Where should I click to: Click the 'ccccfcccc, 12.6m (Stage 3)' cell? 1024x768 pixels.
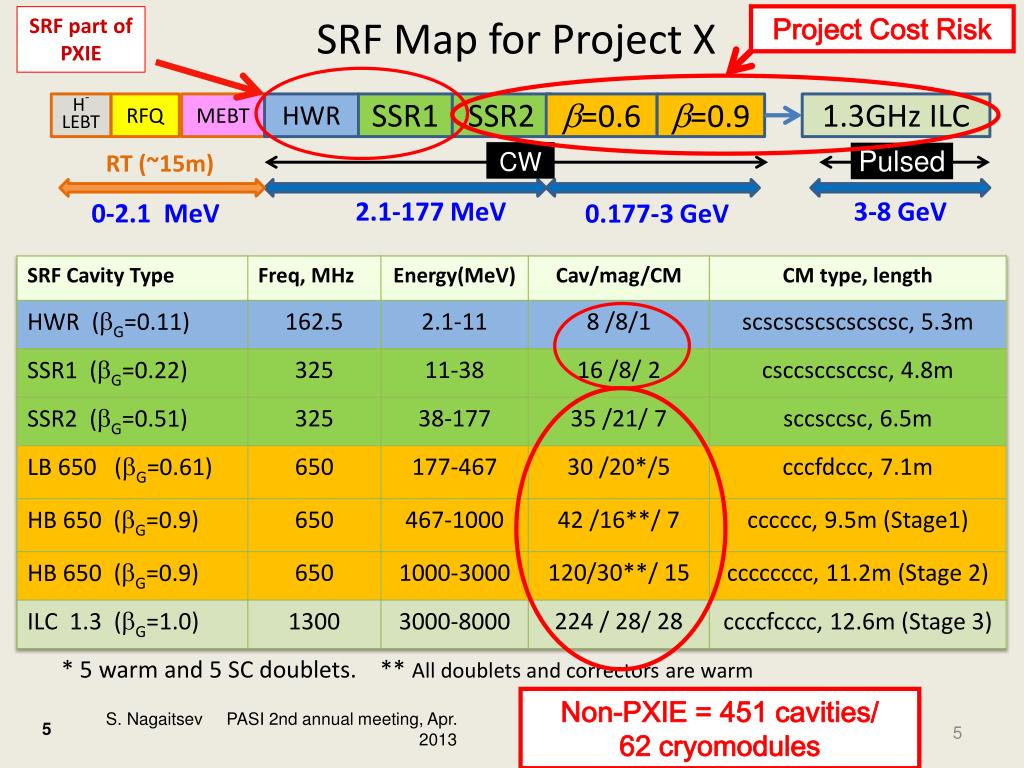(x=857, y=622)
